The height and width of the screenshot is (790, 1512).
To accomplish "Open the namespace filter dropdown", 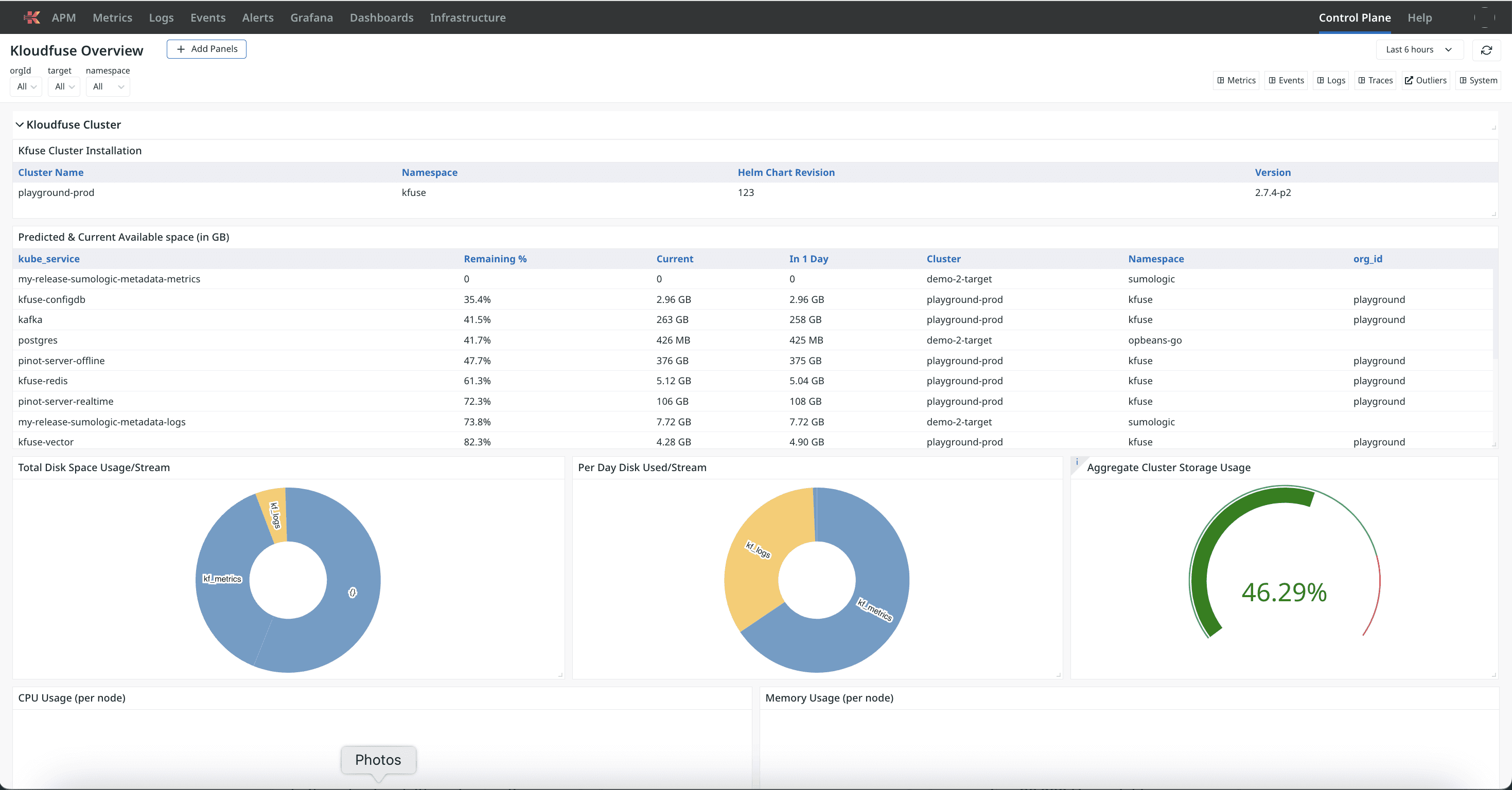I will tap(108, 87).
